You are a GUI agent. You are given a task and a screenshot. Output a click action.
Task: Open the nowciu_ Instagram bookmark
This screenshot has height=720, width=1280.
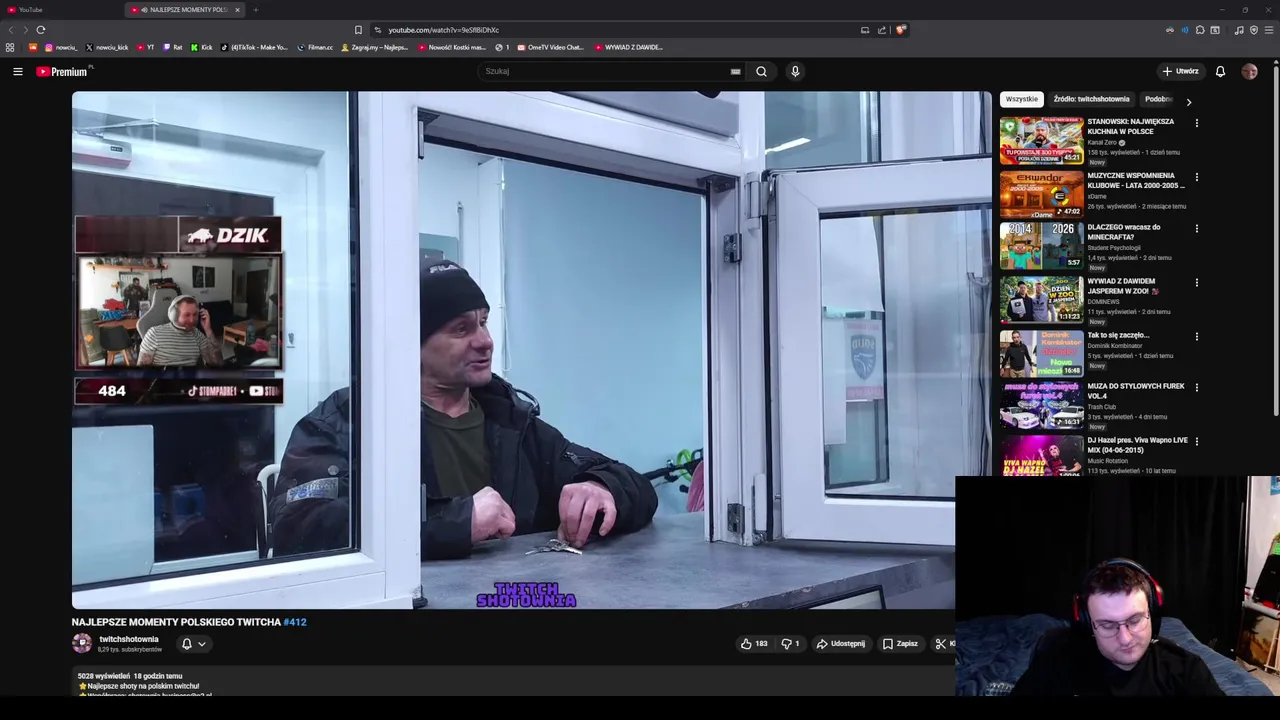(x=60, y=47)
